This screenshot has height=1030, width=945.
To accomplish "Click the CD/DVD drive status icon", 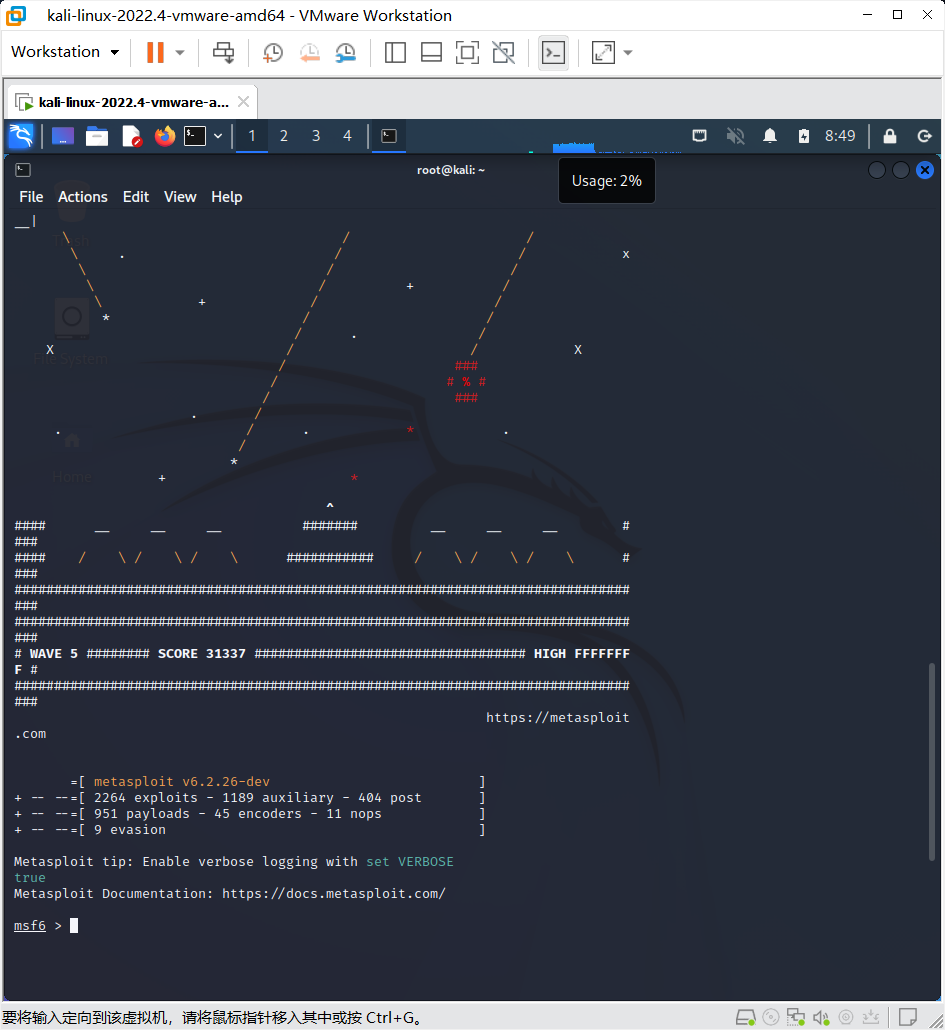I will click(771, 1018).
